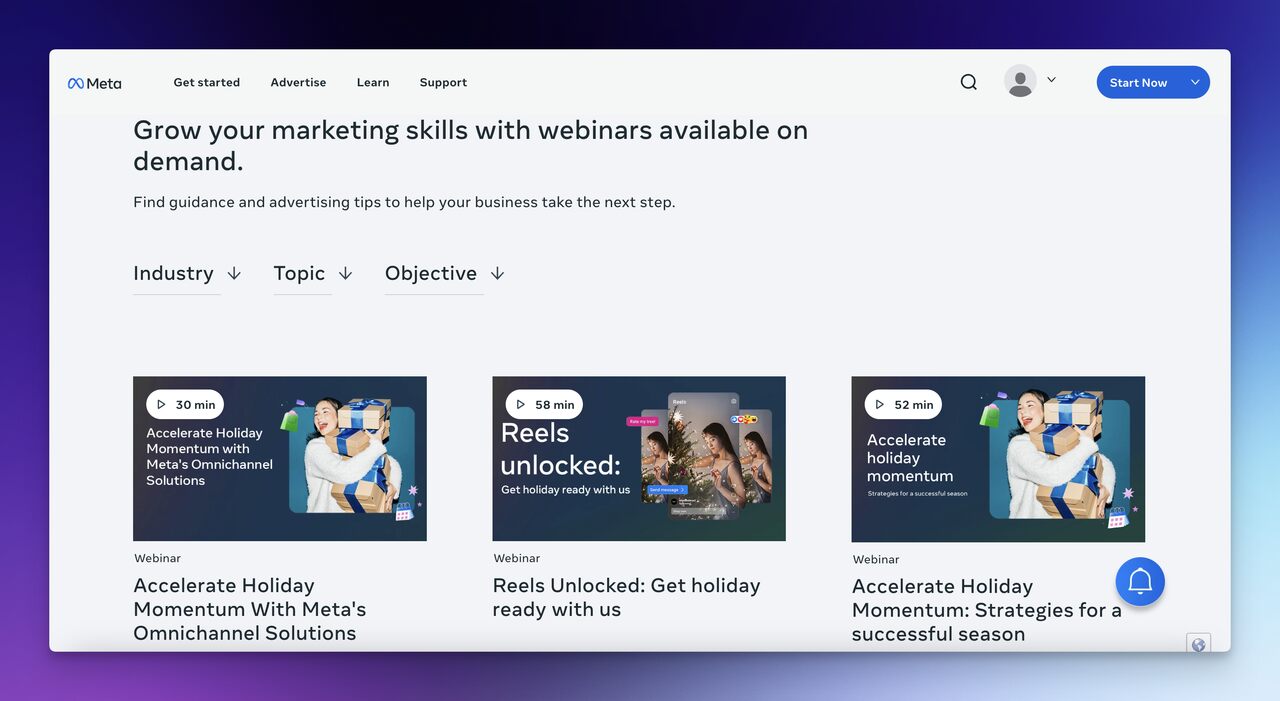
Task: Expand the Industry filter
Action: coord(188,273)
